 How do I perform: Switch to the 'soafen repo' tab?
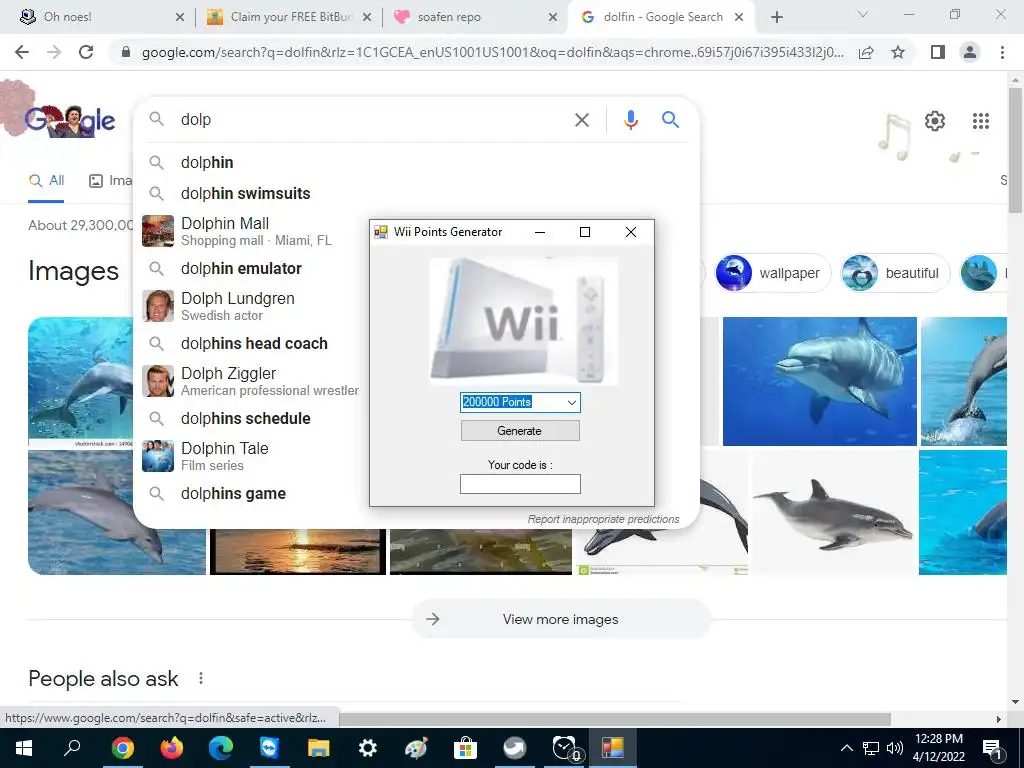(475, 17)
